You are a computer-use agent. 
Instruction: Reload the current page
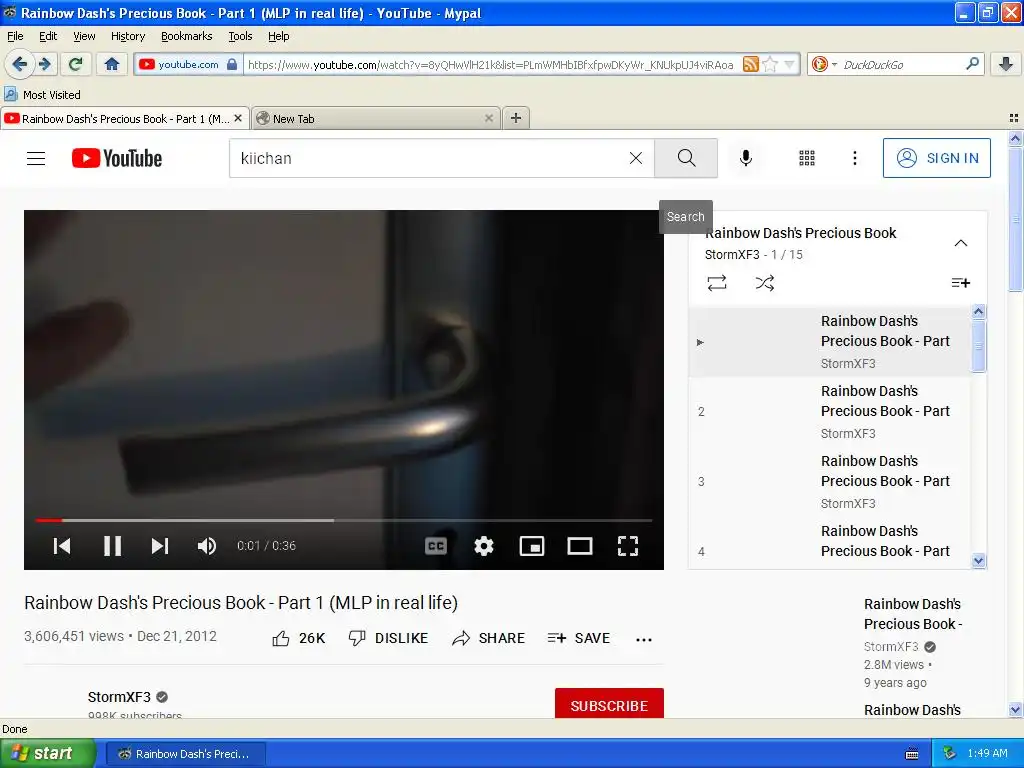tap(75, 64)
